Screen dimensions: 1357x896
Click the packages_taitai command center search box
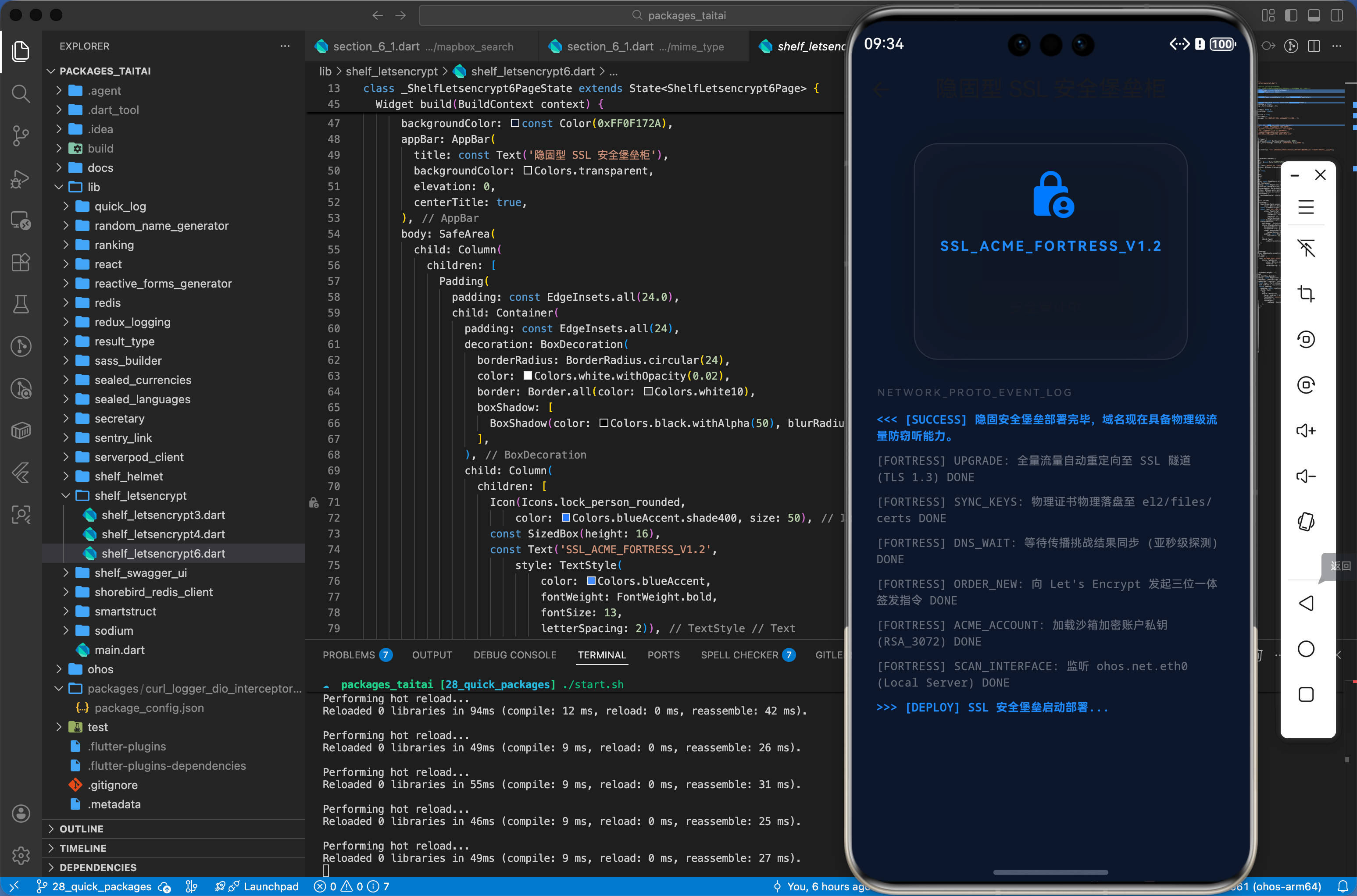coord(686,15)
